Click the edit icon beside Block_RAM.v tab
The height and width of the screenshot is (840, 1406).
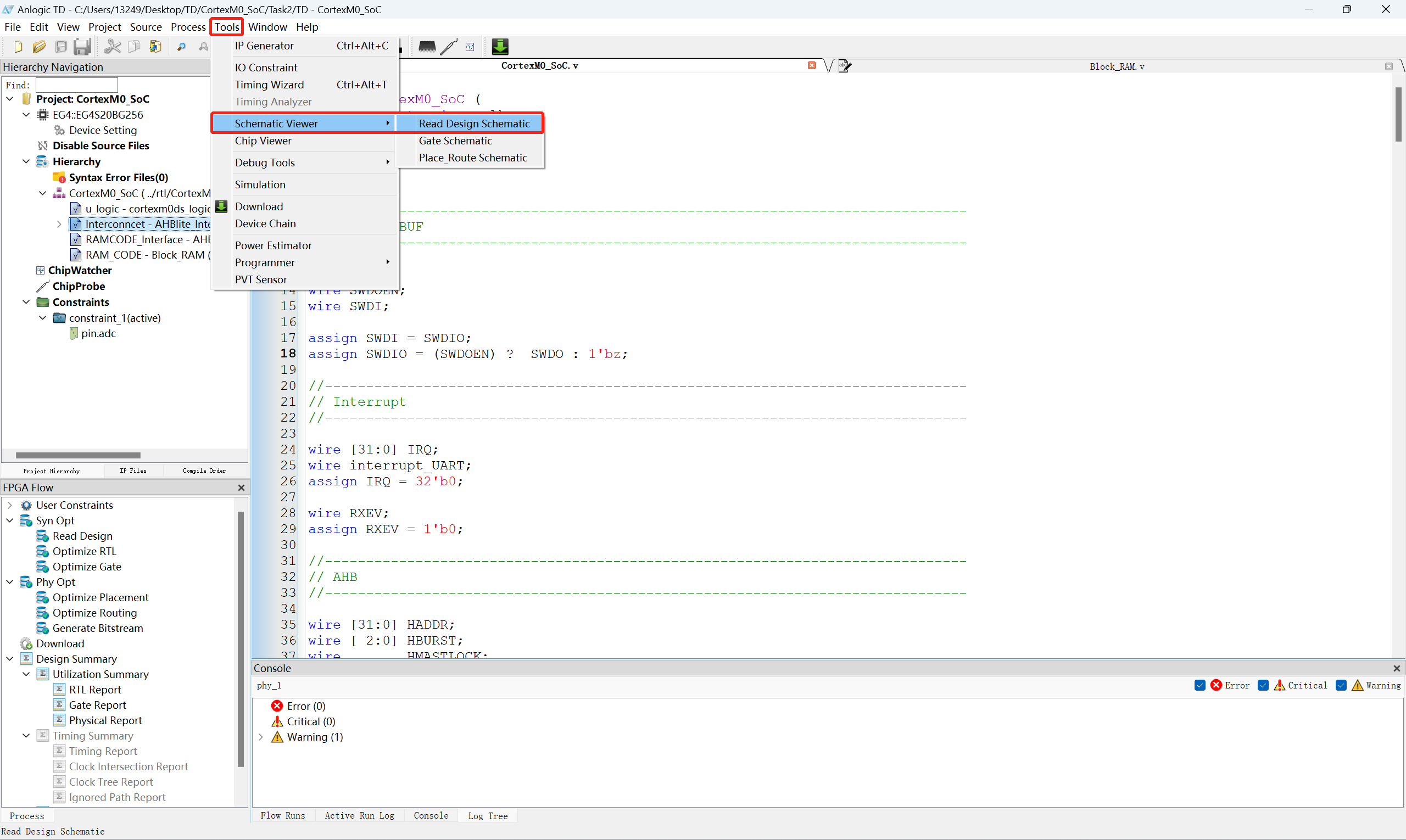(x=844, y=66)
